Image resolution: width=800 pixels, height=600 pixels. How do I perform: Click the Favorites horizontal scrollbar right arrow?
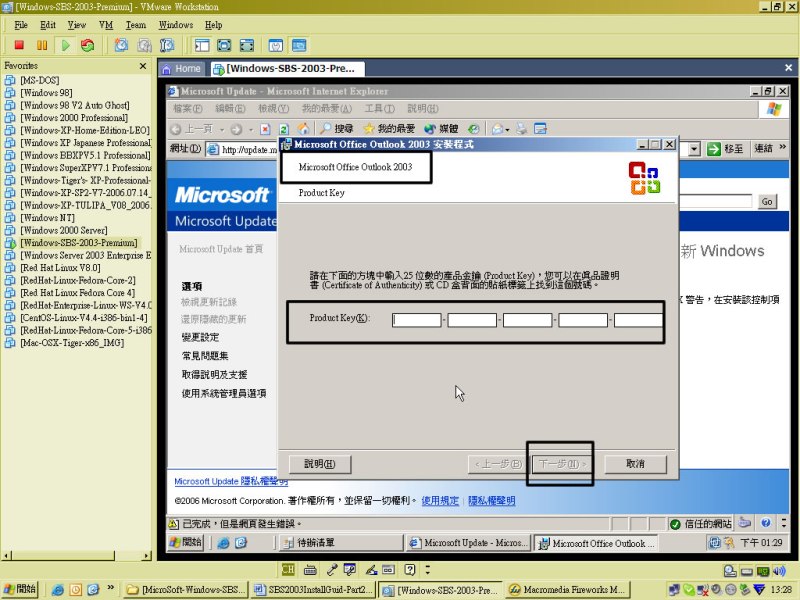[147, 556]
